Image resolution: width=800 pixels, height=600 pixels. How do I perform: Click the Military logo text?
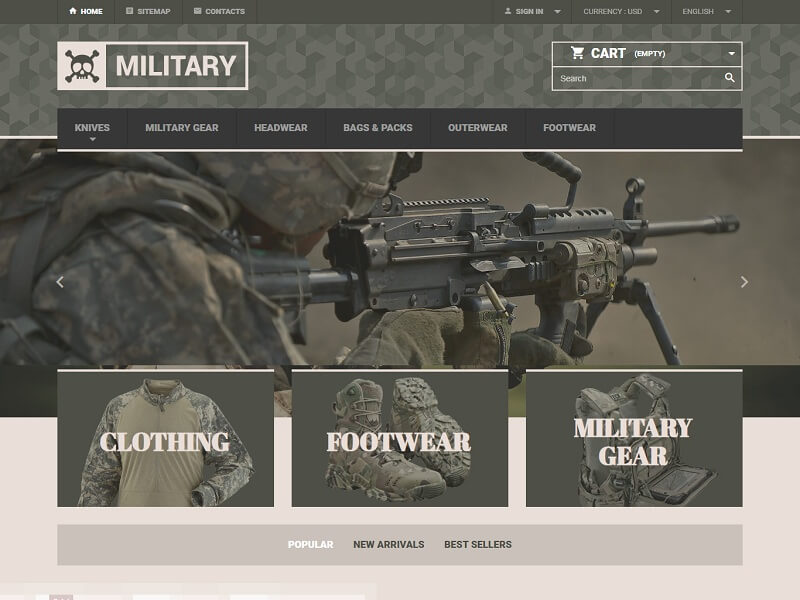(x=176, y=66)
